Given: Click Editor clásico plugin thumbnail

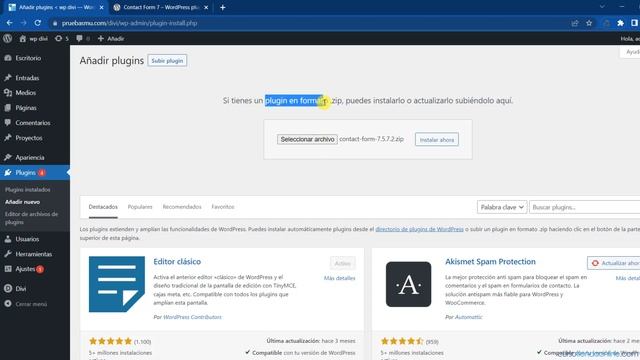Looking at the screenshot, I should click(x=117, y=284).
